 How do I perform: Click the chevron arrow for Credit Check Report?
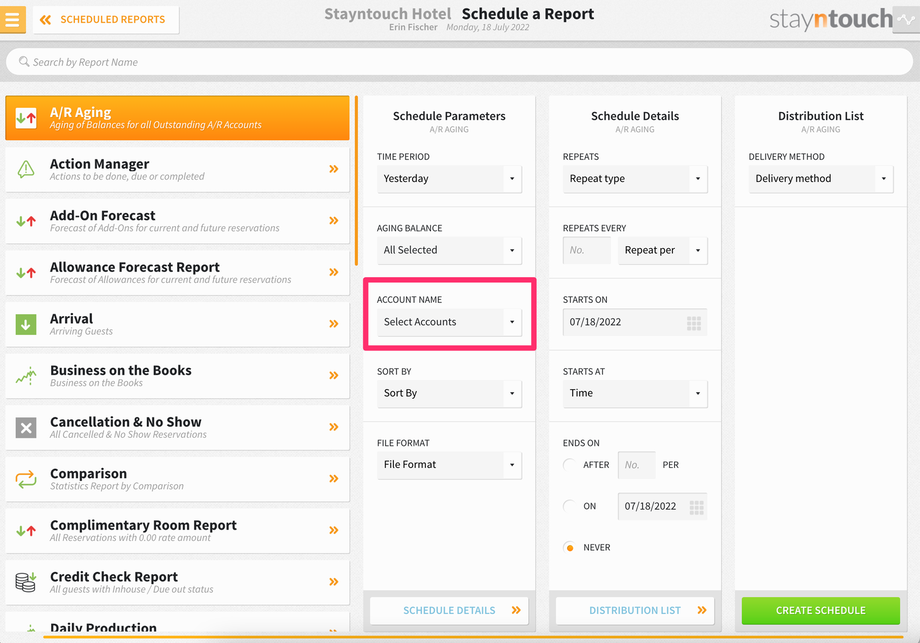click(x=334, y=582)
